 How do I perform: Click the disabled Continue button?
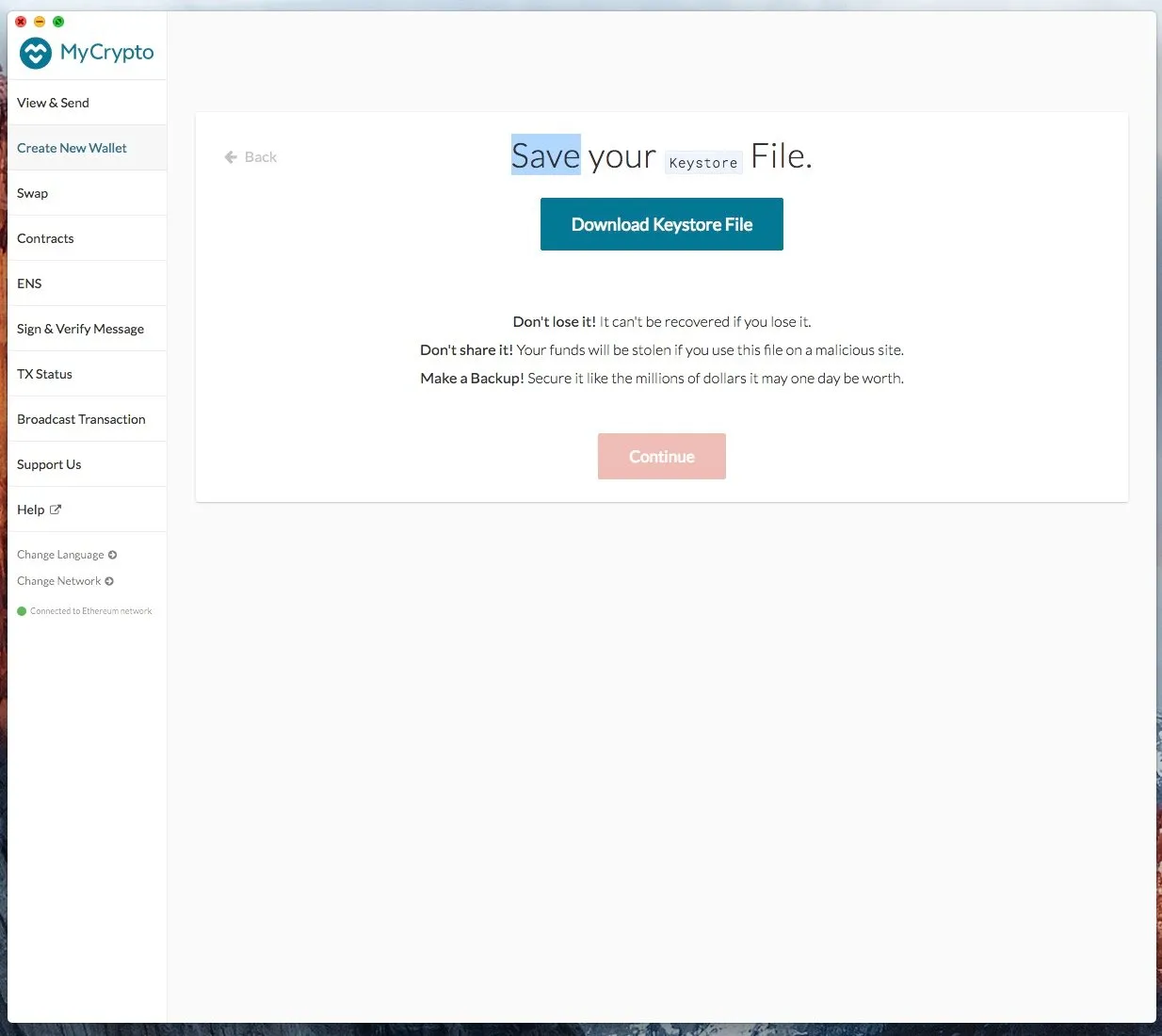click(662, 457)
